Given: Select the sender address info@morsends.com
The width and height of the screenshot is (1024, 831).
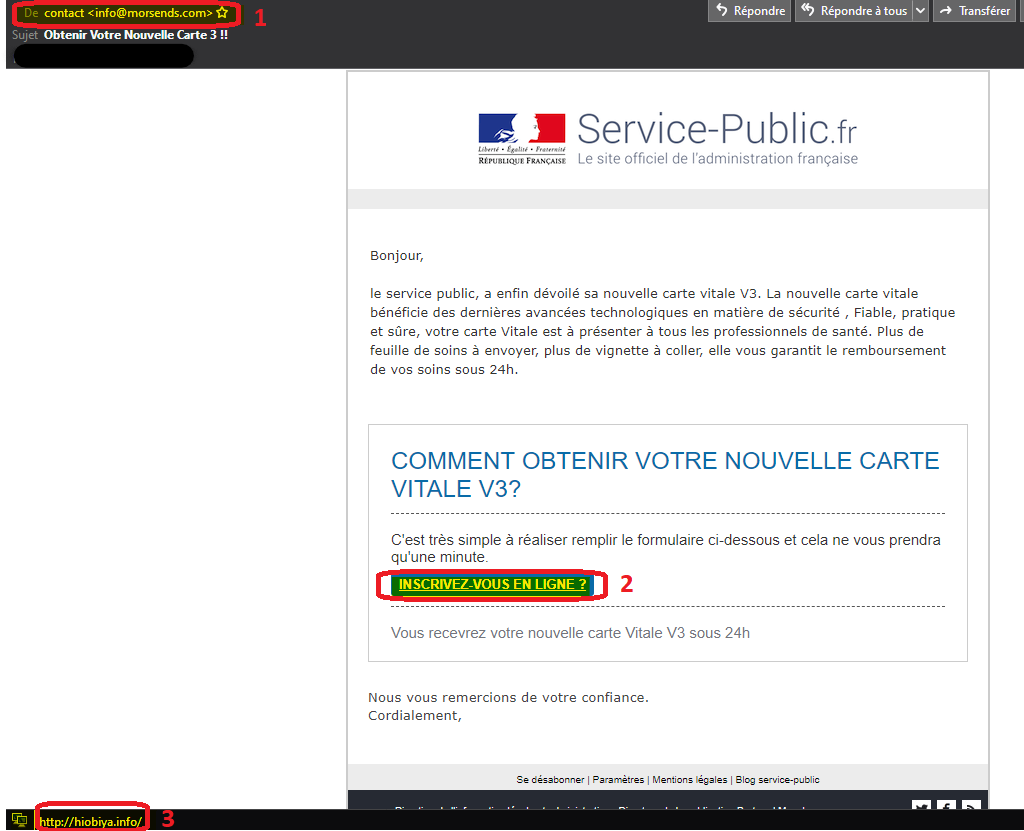Looking at the screenshot, I should pos(150,13).
